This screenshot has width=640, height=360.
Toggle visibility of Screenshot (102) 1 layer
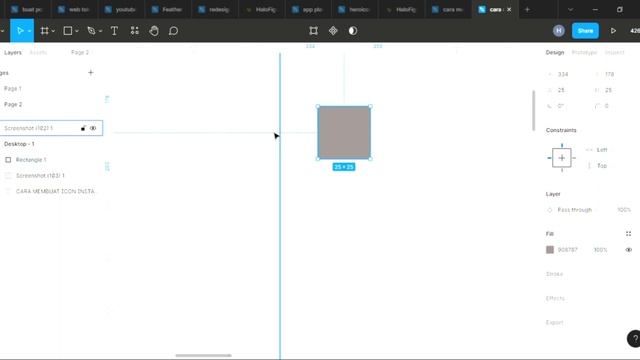pos(93,128)
